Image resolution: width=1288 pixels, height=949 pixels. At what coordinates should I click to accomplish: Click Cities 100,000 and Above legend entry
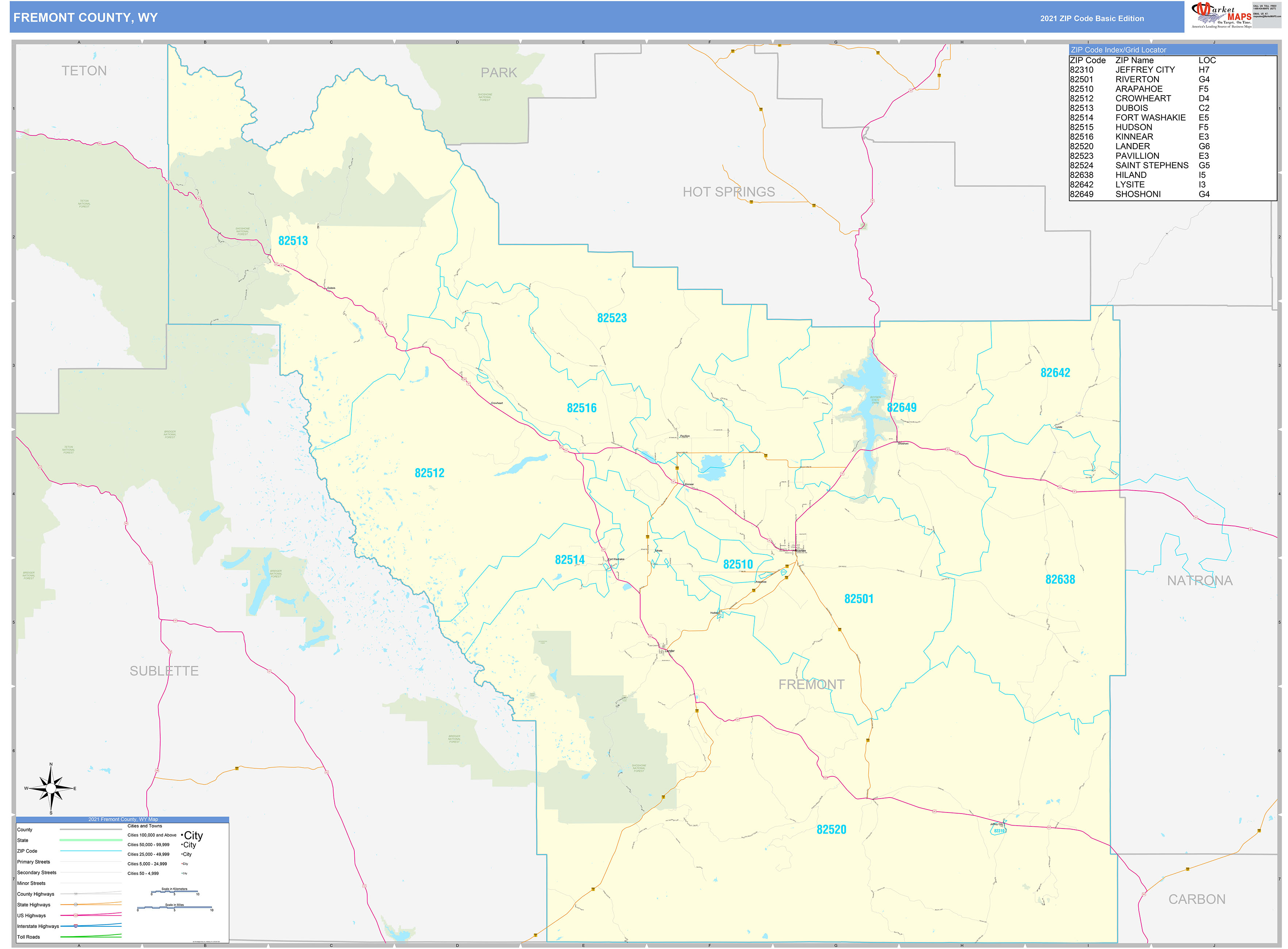click(152, 835)
